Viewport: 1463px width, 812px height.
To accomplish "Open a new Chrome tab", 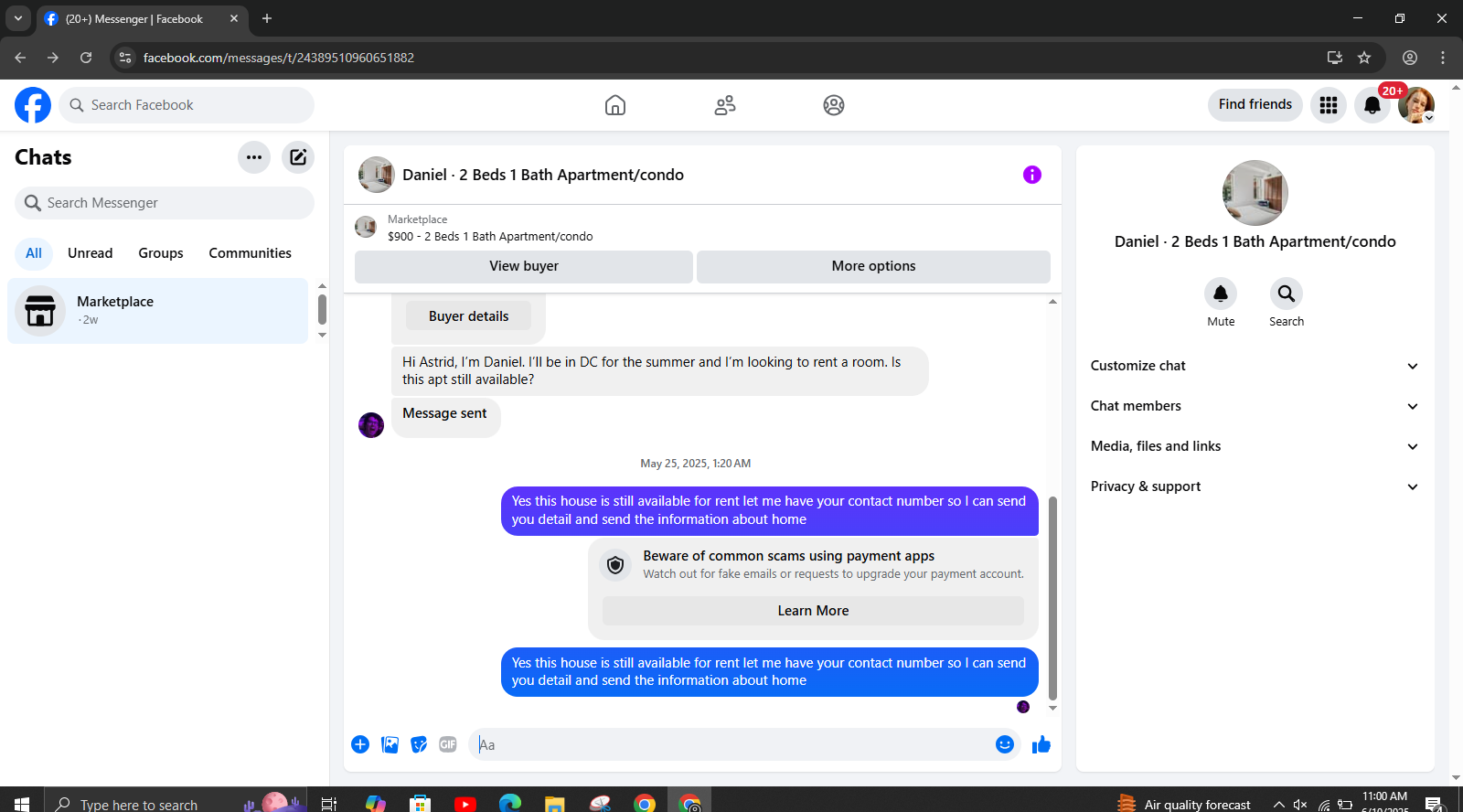I will click(x=267, y=18).
